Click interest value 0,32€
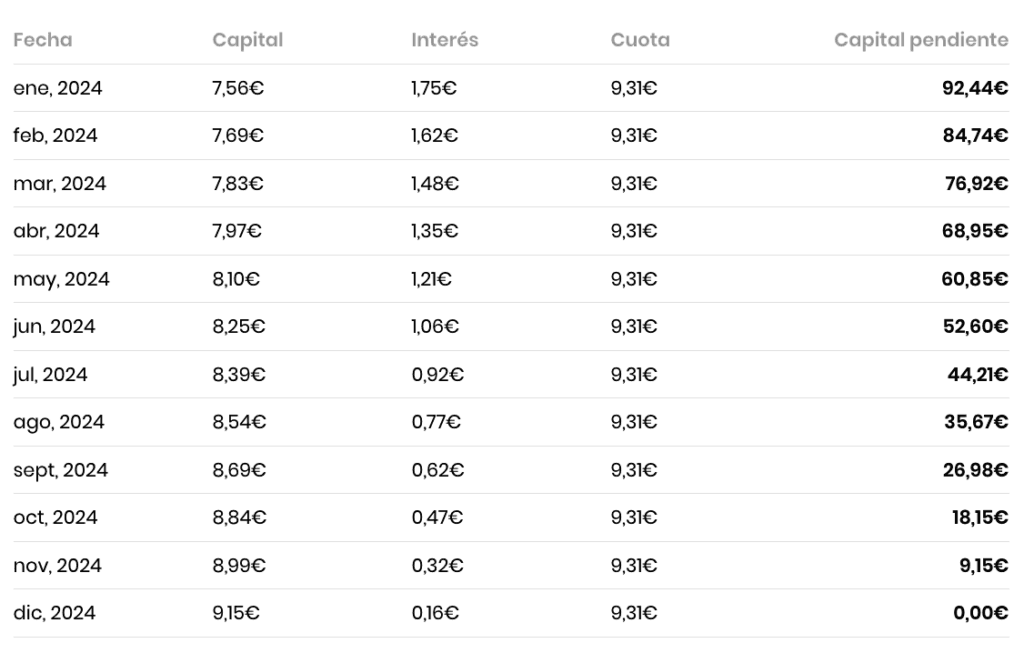Screen dimensions: 1024x653 [436, 566]
